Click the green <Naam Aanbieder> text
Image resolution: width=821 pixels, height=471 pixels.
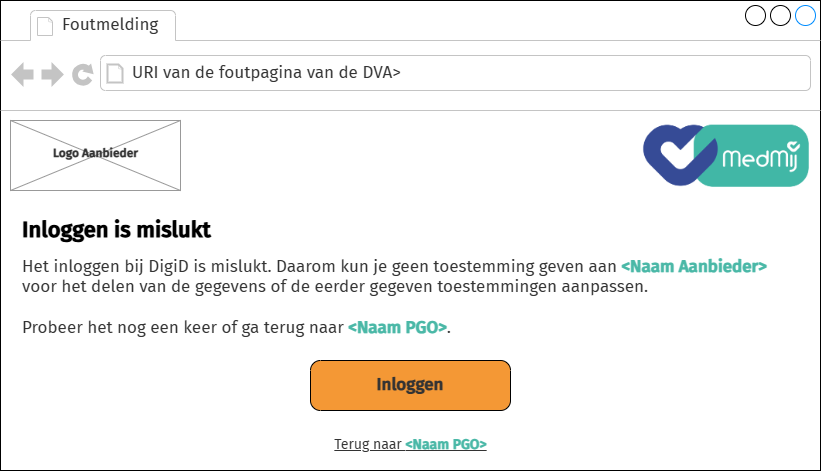pos(694,267)
